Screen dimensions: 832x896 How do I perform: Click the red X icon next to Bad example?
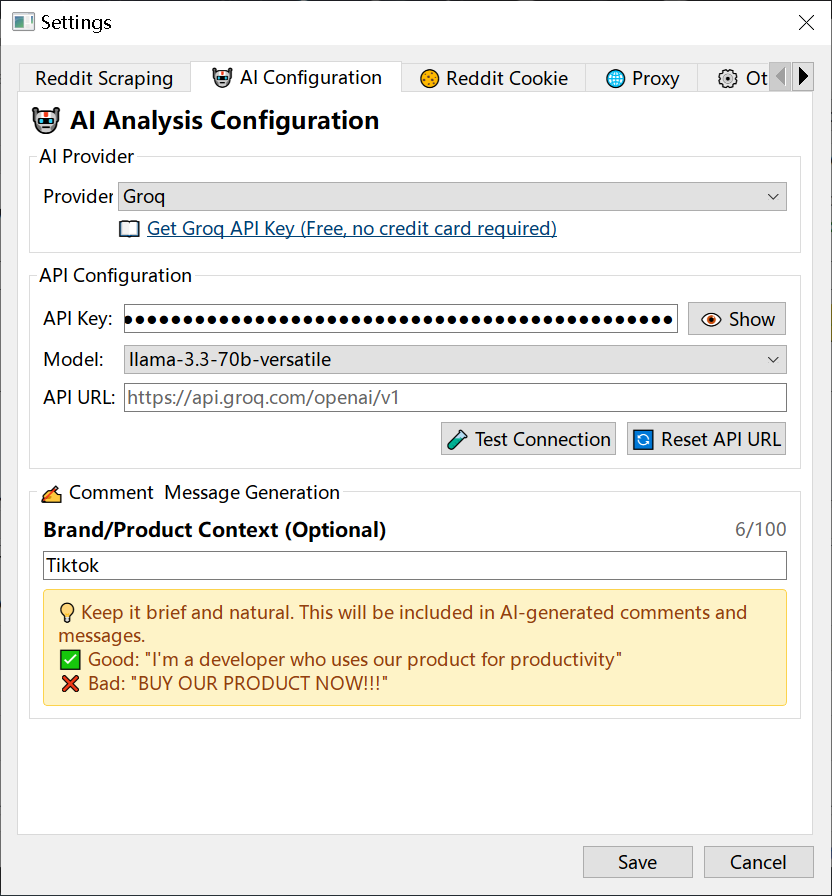[x=69, y=684]
